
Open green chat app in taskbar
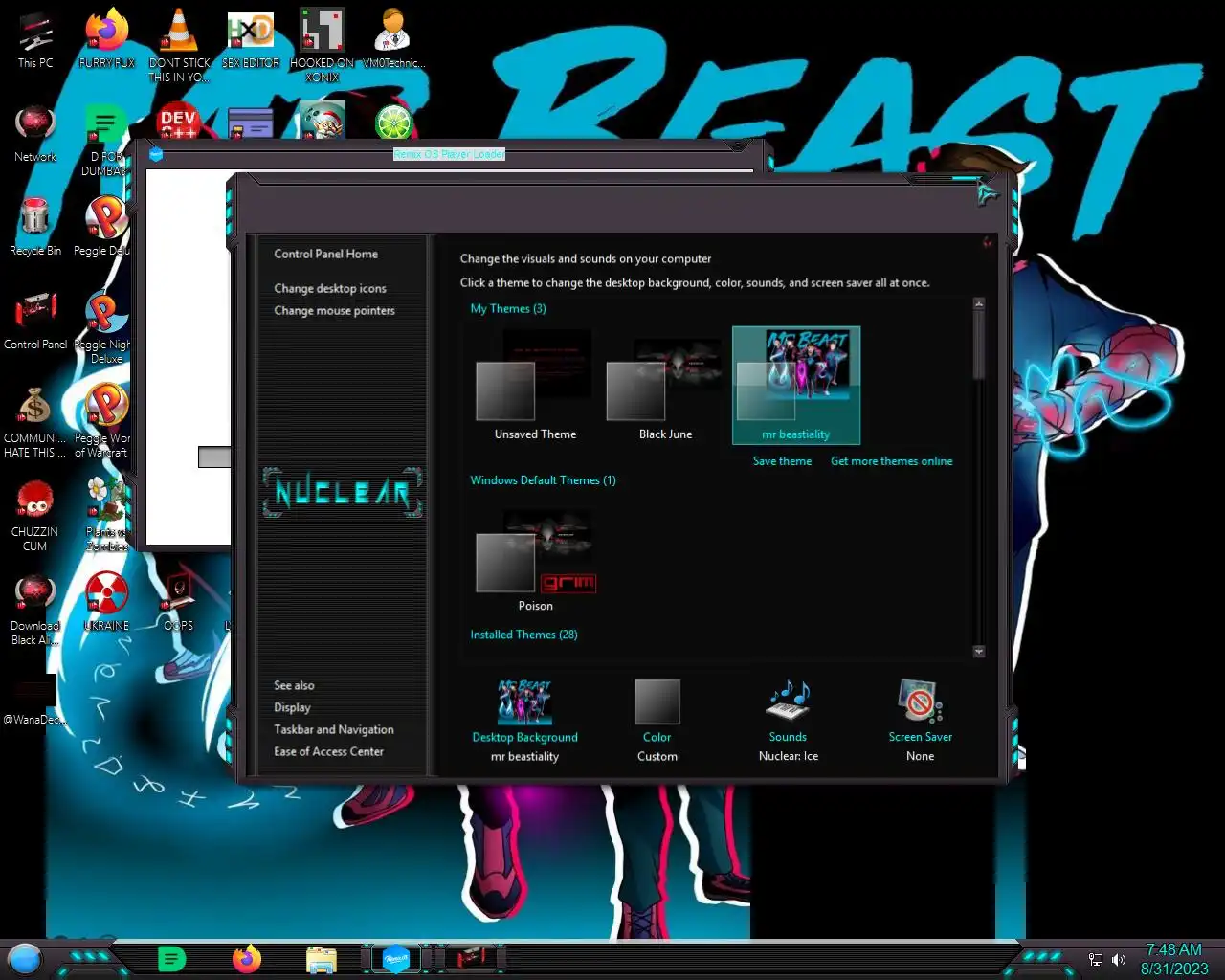pos(171,958)
